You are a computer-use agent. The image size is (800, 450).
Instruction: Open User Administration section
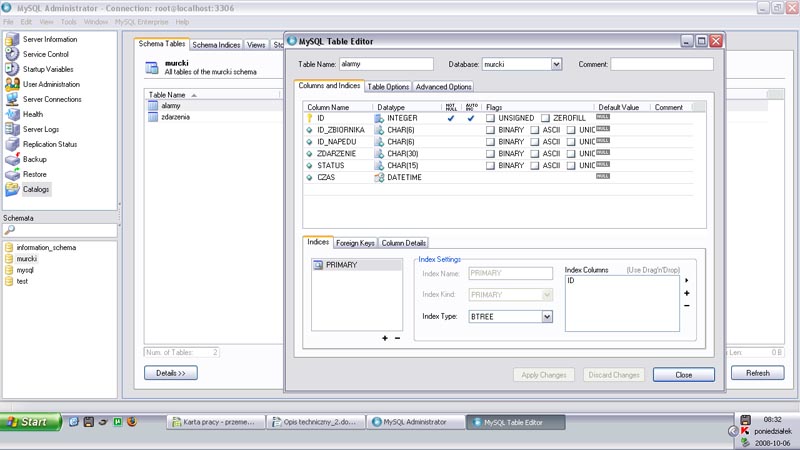51,84
